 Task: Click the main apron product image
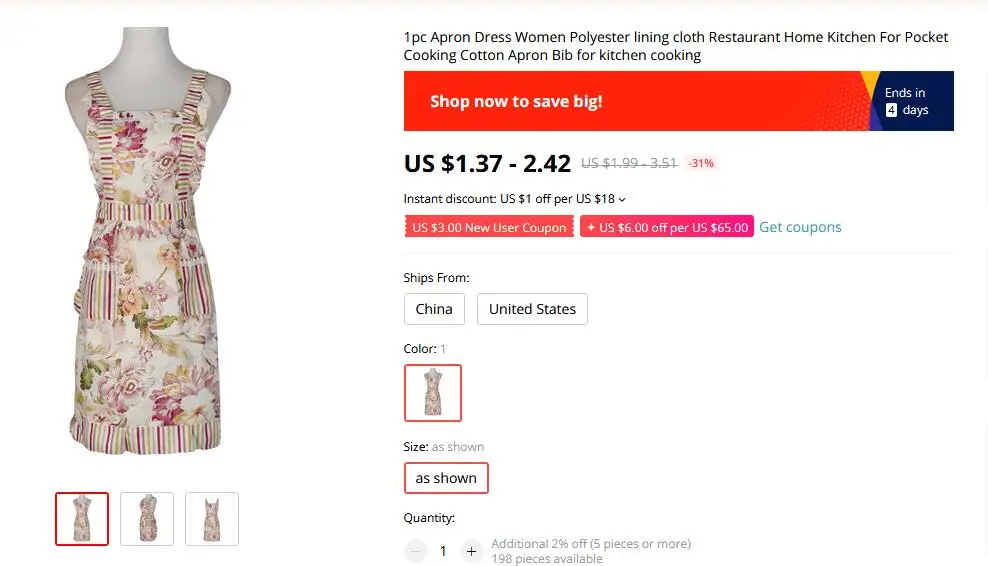click(147, 241)
